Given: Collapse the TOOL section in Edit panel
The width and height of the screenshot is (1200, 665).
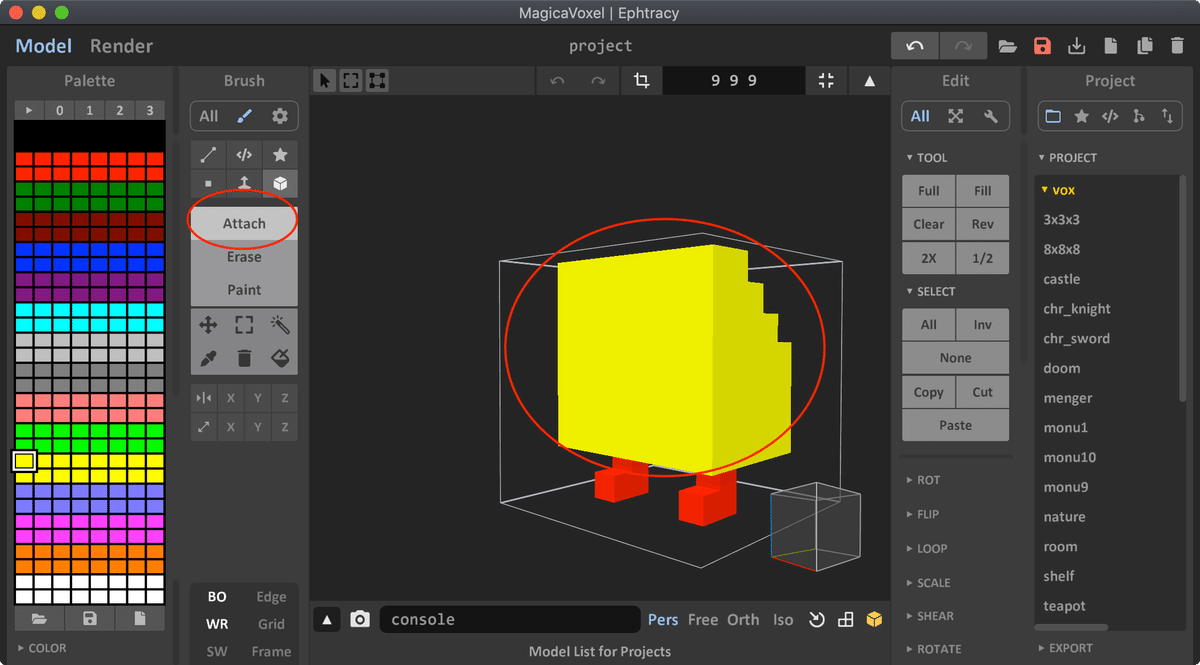Looking at the screenshot, I should (x=927, y=158).
